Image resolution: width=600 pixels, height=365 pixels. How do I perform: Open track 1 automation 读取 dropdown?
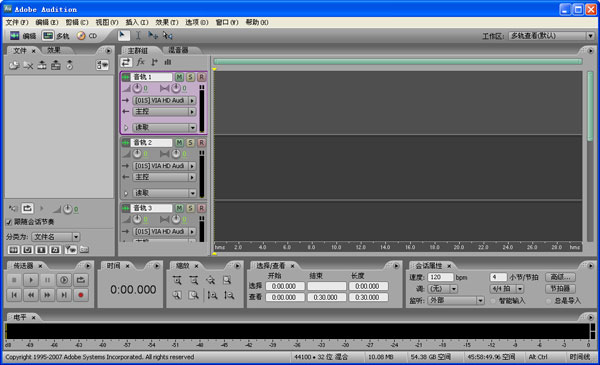click(164, 127)
